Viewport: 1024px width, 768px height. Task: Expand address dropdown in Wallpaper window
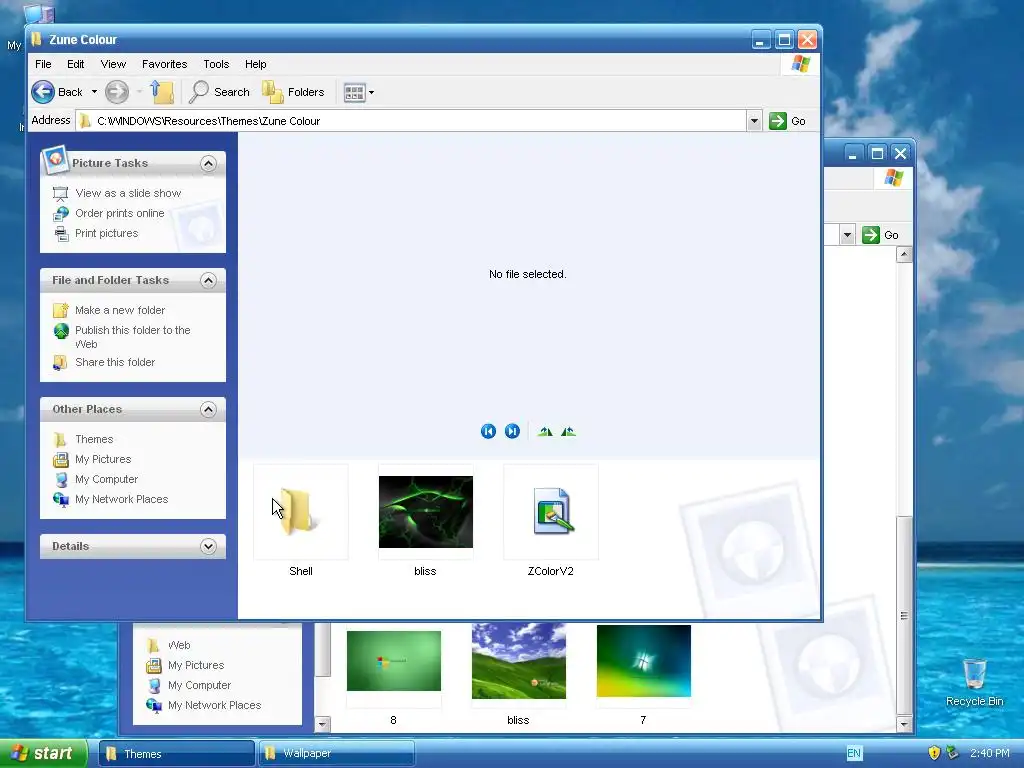[847, 235]
